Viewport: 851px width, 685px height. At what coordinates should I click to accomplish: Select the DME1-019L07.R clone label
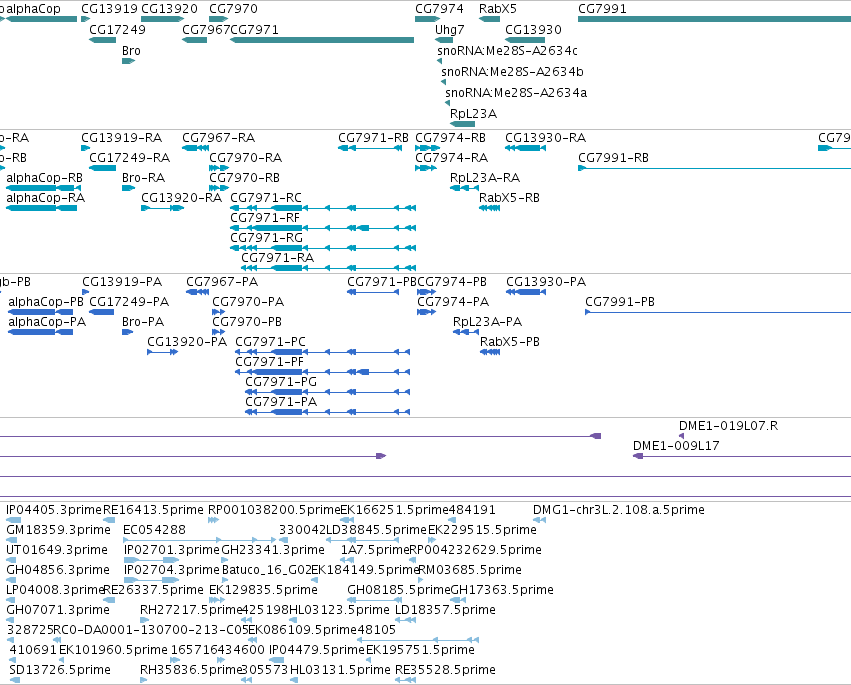click(x=728, y=426)
